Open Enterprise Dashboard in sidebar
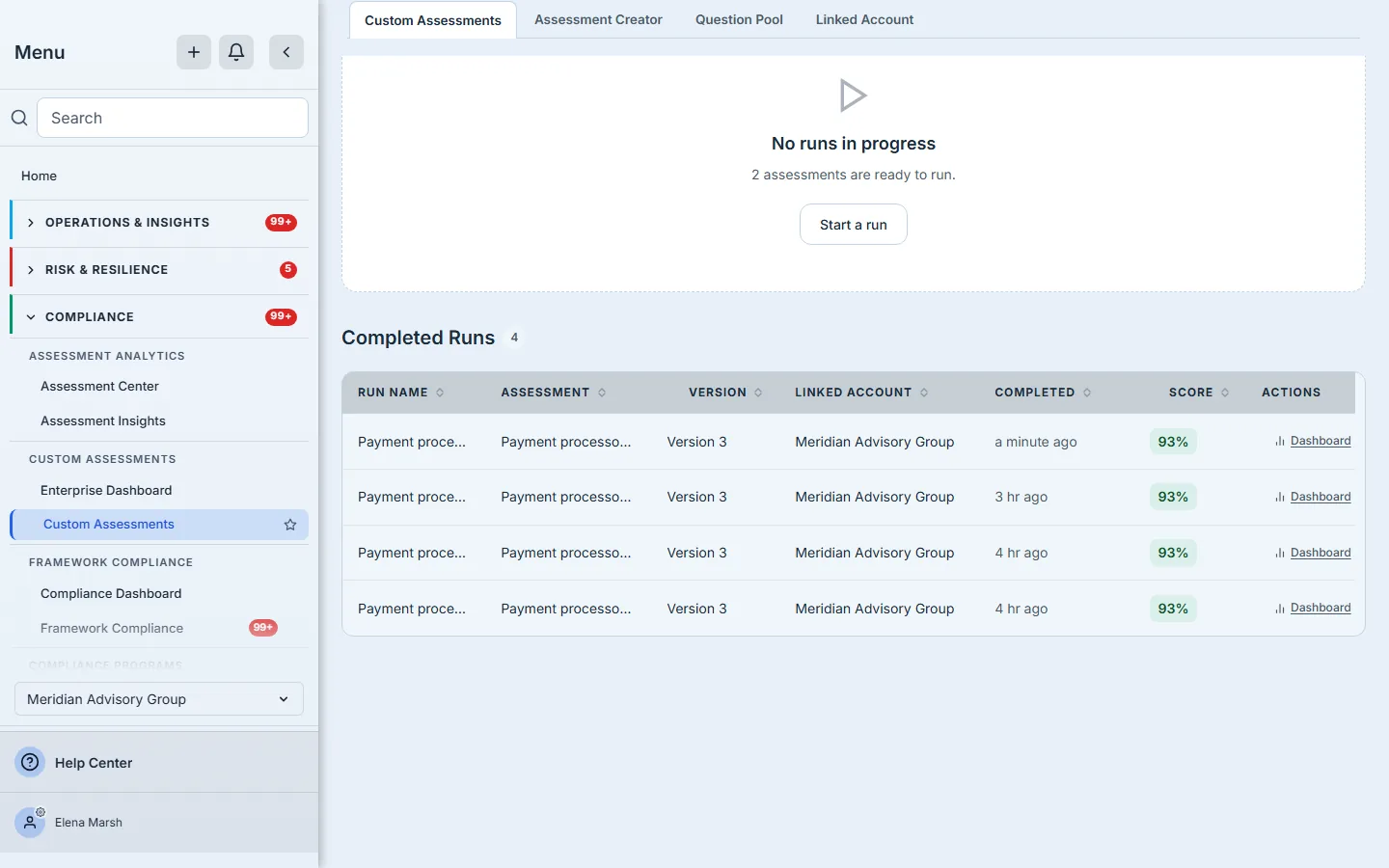1389x868 pixels. pos(106,490)
